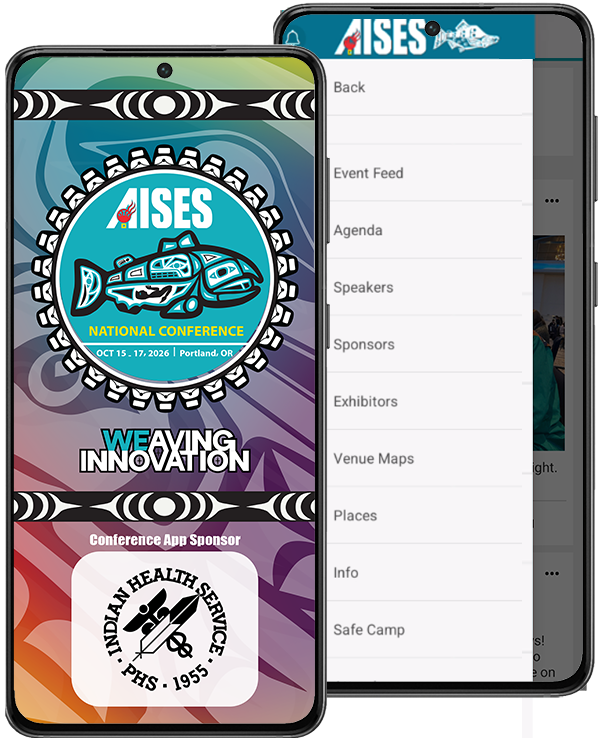Viewport: 600px width, 738px height.
Task: Tap the AISES logo in the header
Action: 381,37
